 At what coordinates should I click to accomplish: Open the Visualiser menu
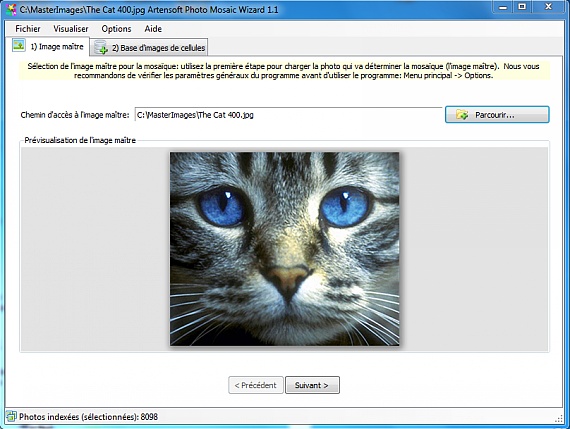[71, 29]
